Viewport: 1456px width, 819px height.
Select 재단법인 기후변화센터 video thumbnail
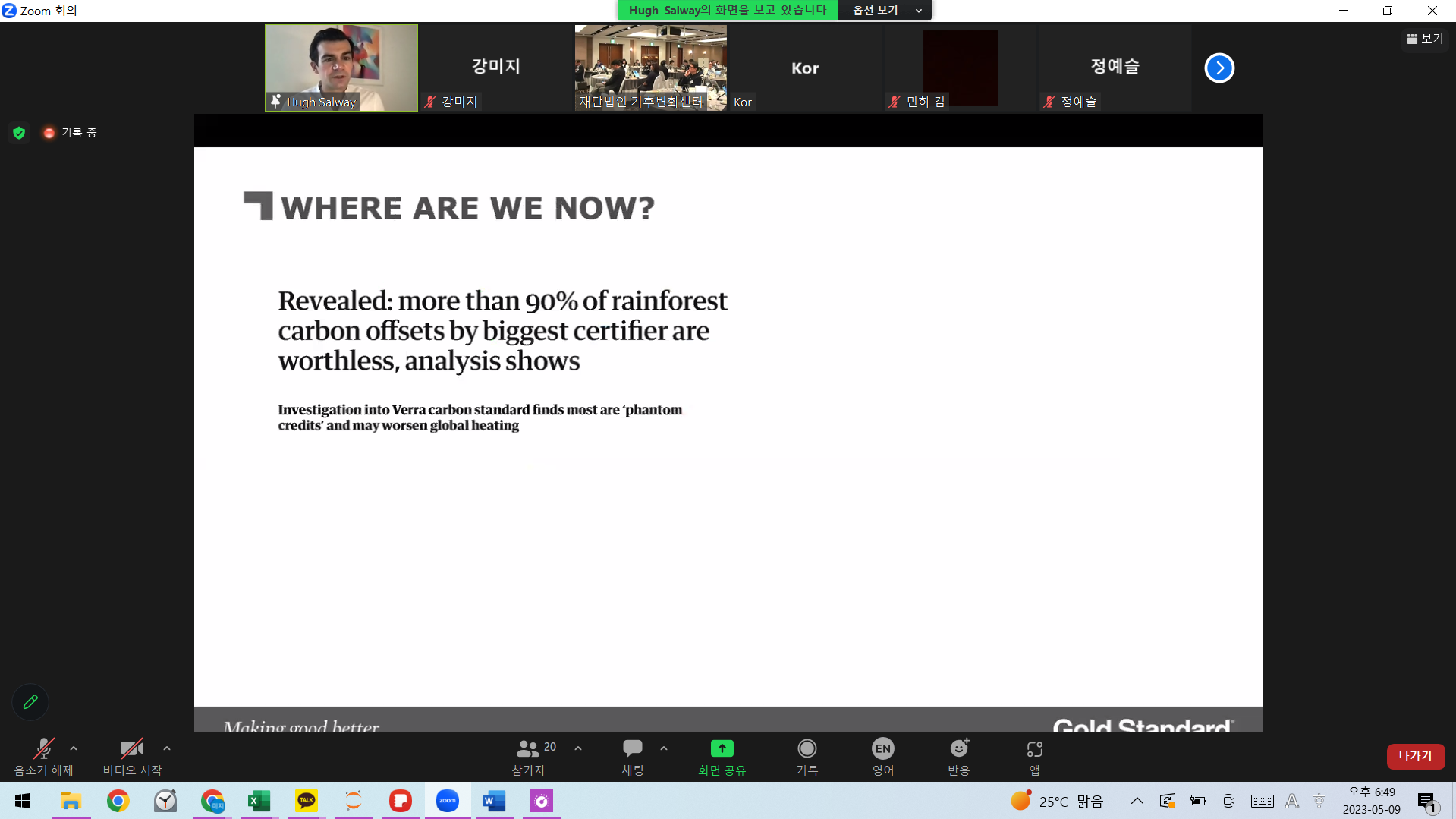click(x=651, y=68)
